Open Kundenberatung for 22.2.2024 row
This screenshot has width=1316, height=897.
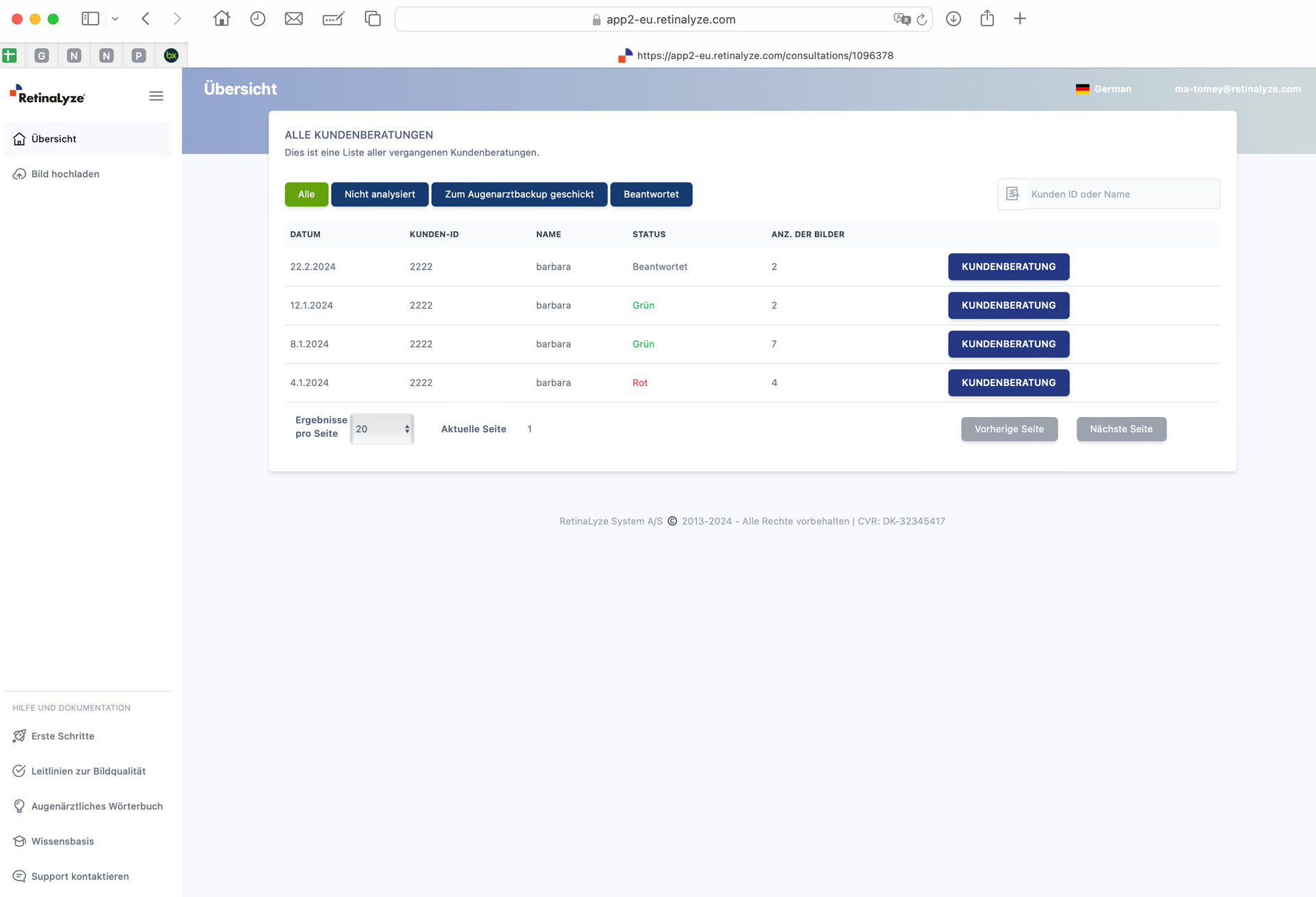pyautogui.click(x=1008, y=267)
